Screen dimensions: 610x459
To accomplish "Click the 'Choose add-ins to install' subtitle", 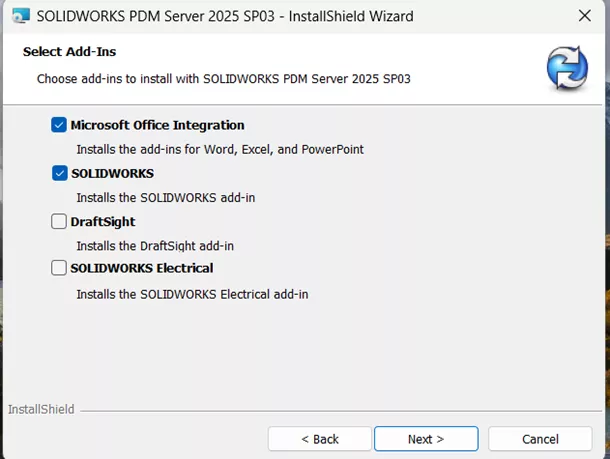I will point(223,78).
